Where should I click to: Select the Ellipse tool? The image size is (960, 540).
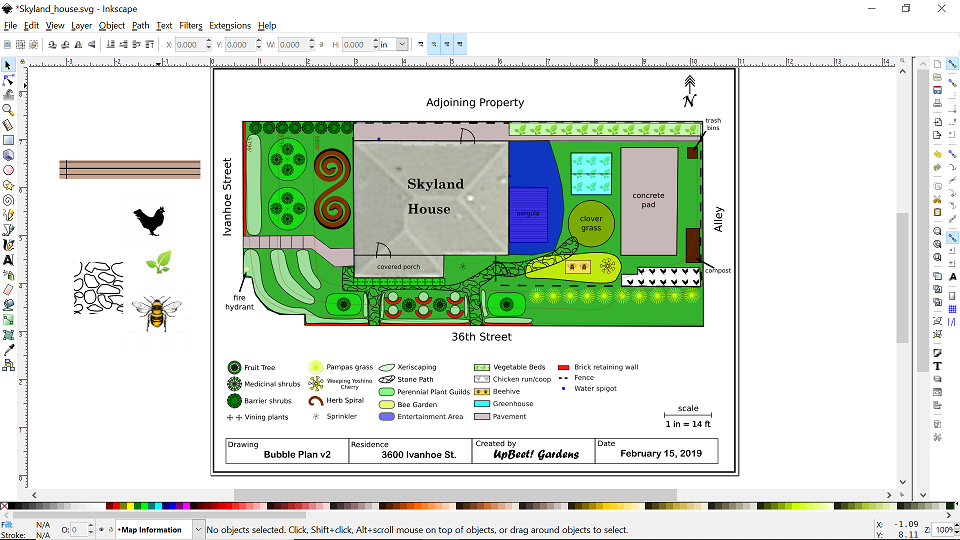(x=8, y=170)
